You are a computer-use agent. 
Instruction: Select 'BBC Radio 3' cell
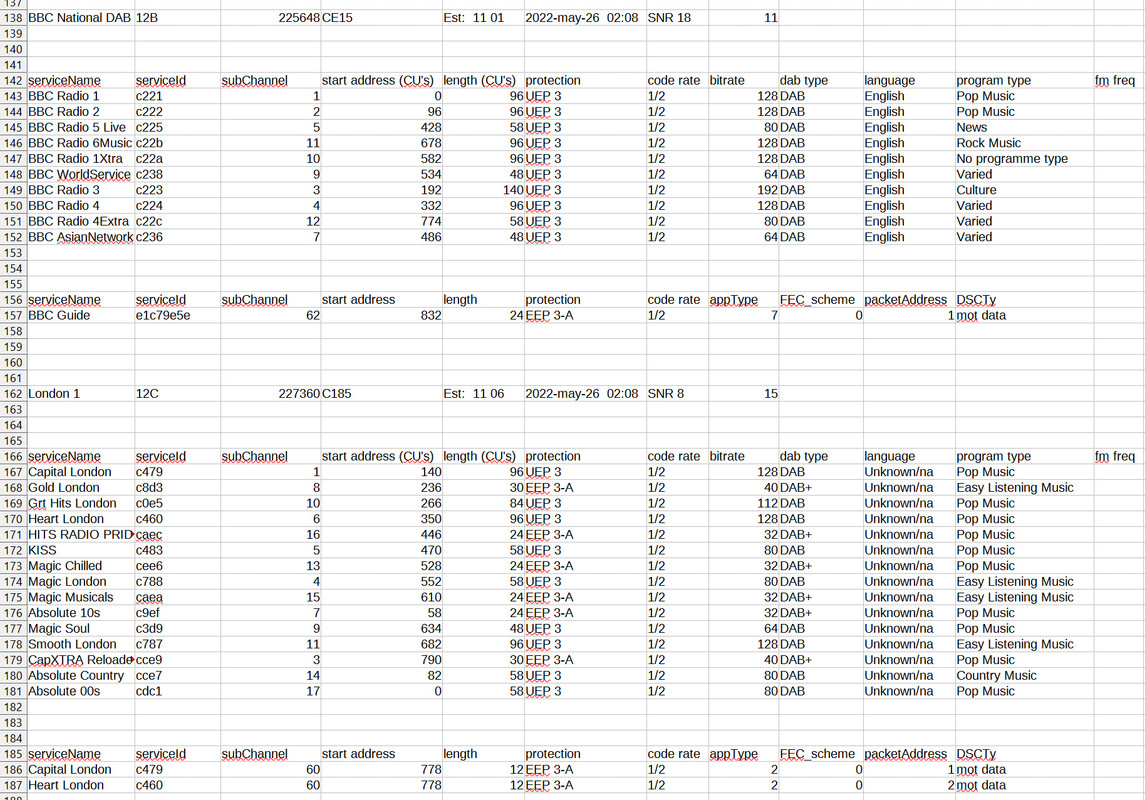point(80,191)
